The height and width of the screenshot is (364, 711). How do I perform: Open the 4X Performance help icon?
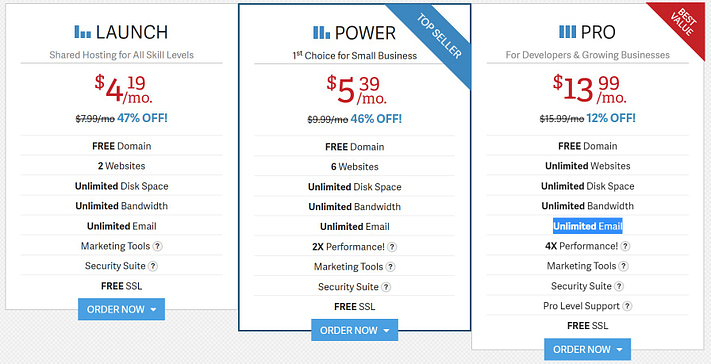click(x=625, y=246)
